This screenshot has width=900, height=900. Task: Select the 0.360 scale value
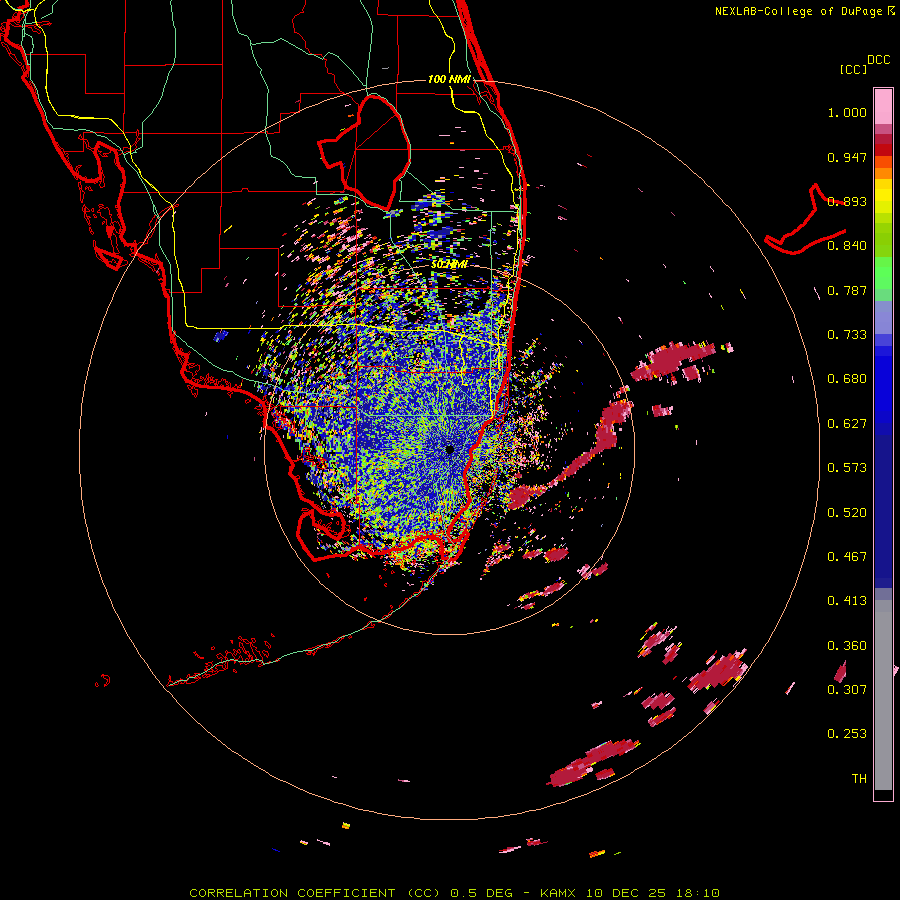(847, 646)
